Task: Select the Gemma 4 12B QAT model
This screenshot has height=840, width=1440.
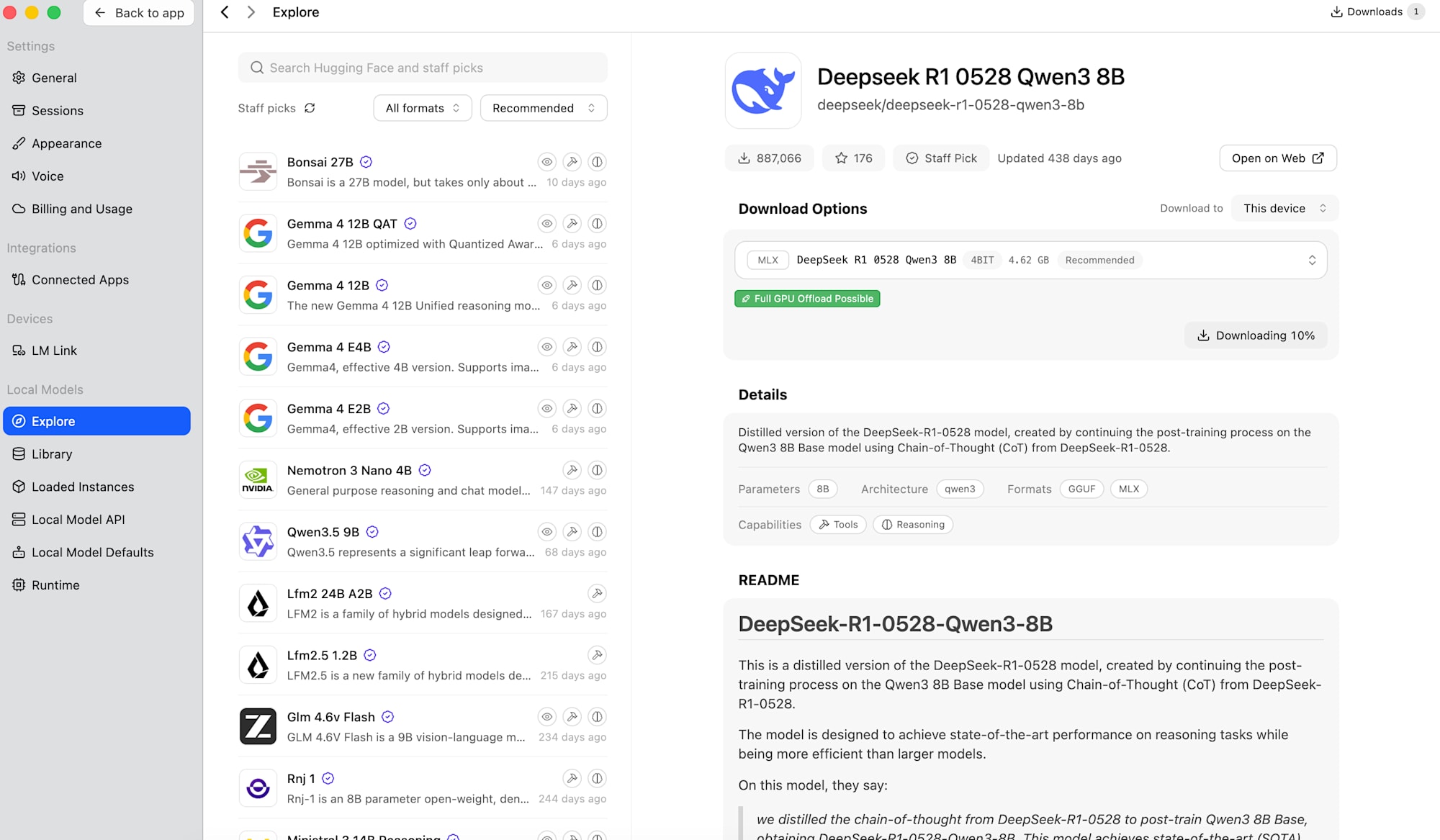Action: [x=423, y=233]
